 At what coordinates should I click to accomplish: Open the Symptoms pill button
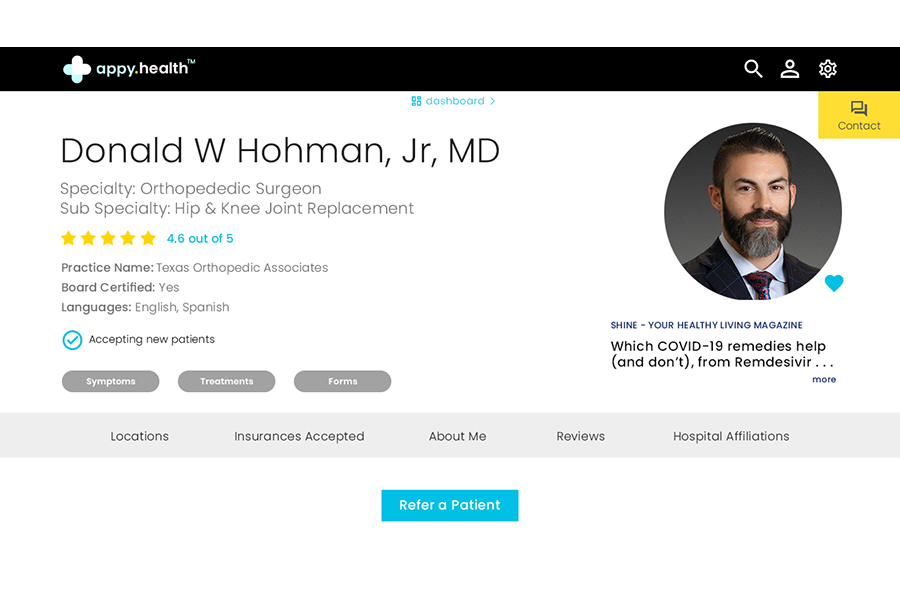(x=111, y=381)
